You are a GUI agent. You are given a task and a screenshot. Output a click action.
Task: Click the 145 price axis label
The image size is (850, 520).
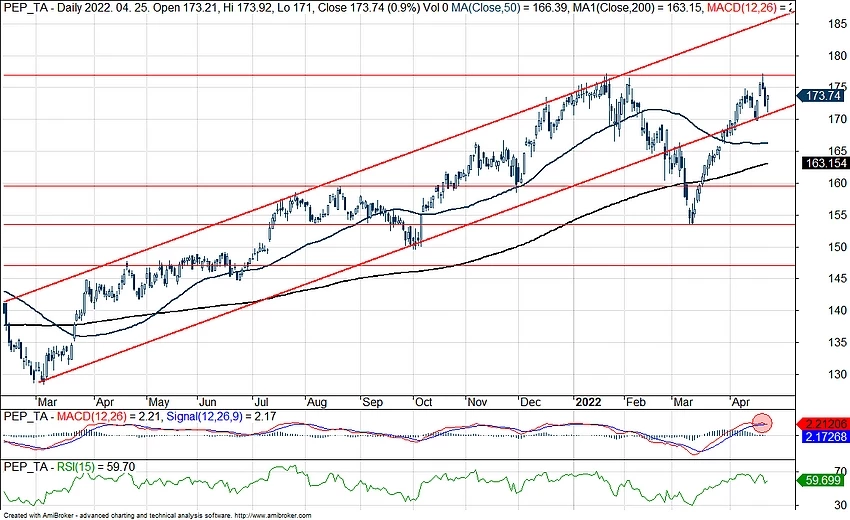pos(837,279)
